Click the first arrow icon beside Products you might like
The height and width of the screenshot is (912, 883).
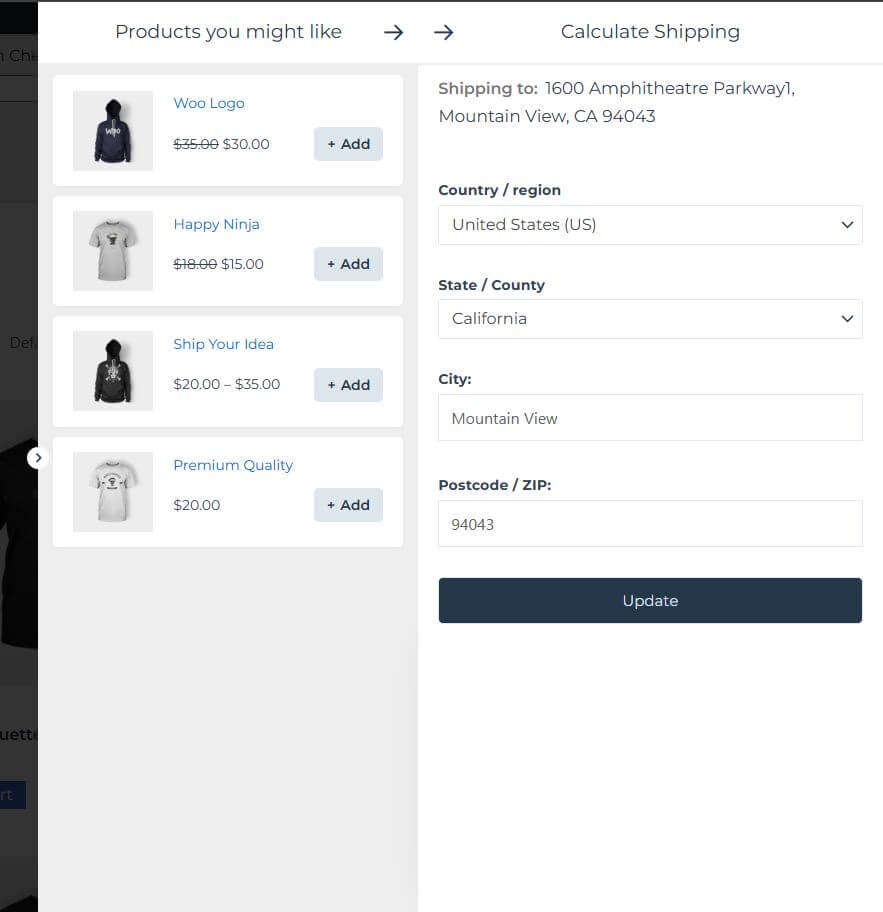[x=394, y=32]
